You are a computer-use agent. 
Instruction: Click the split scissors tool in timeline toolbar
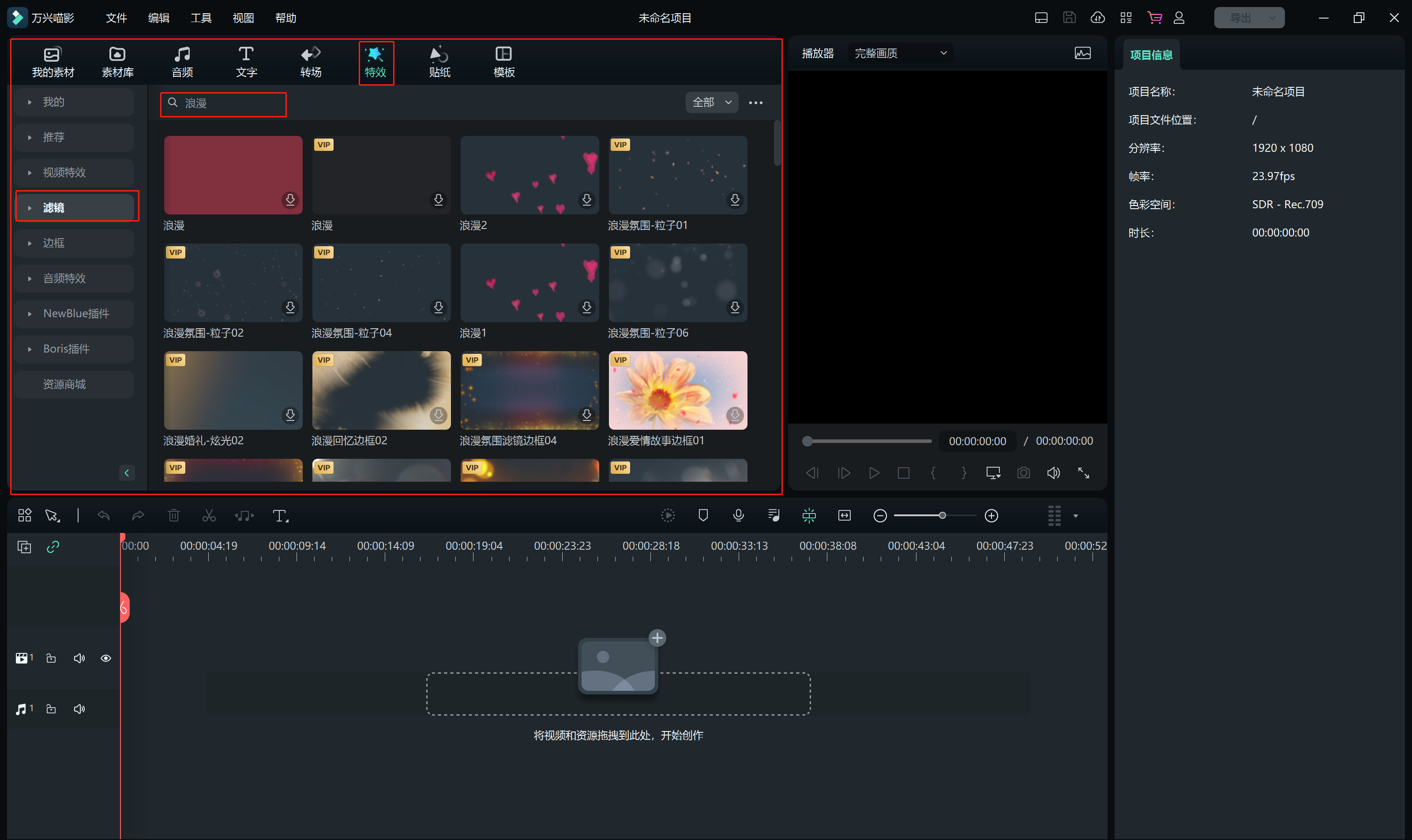click(x=209, y=516)
